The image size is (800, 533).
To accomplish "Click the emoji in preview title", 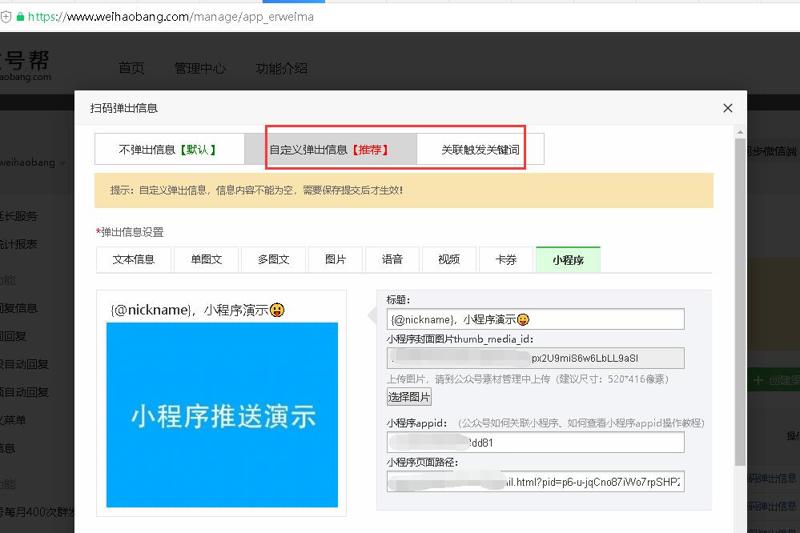I will point(277,310).
